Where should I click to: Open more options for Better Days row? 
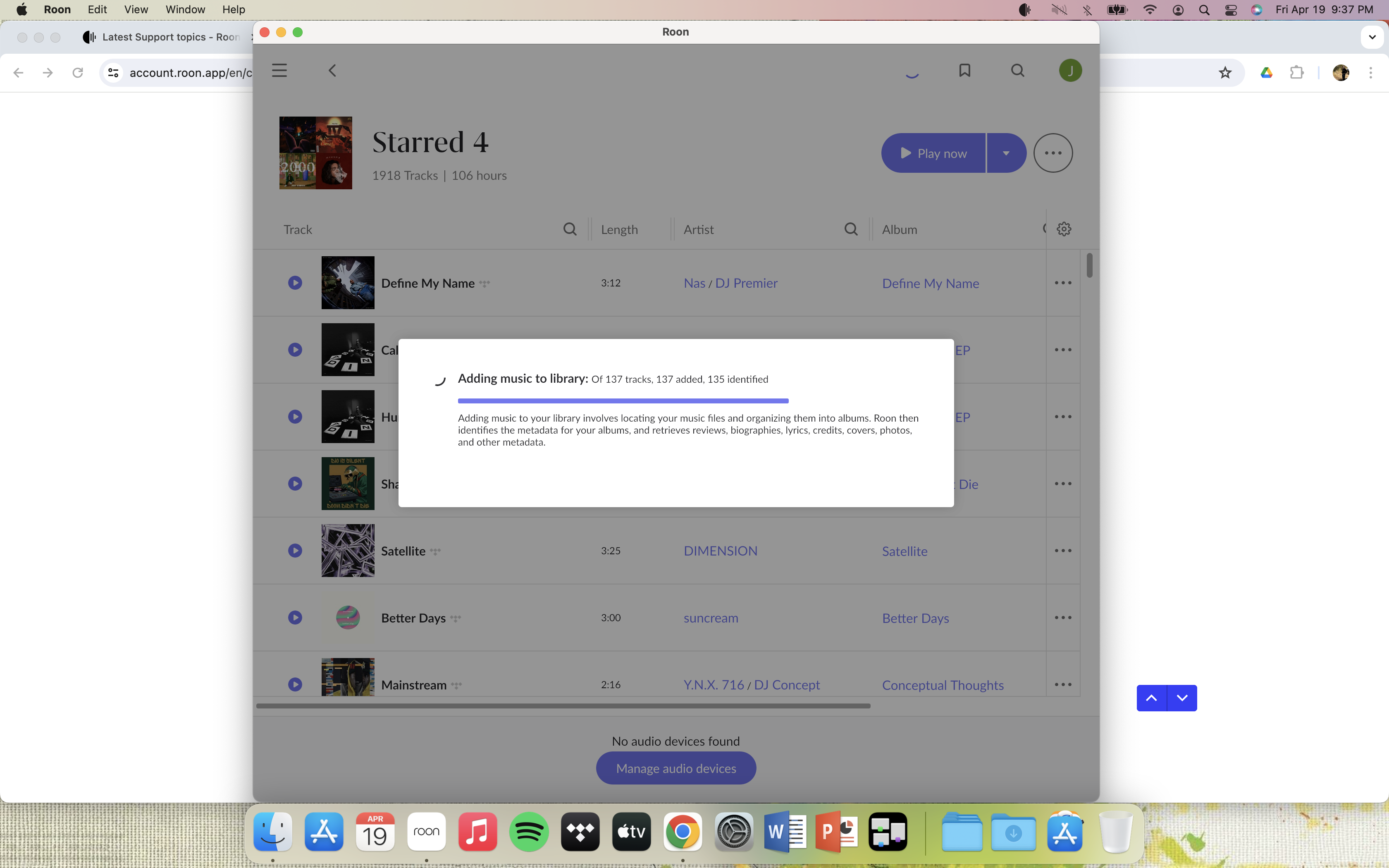tap(1063, 618)
